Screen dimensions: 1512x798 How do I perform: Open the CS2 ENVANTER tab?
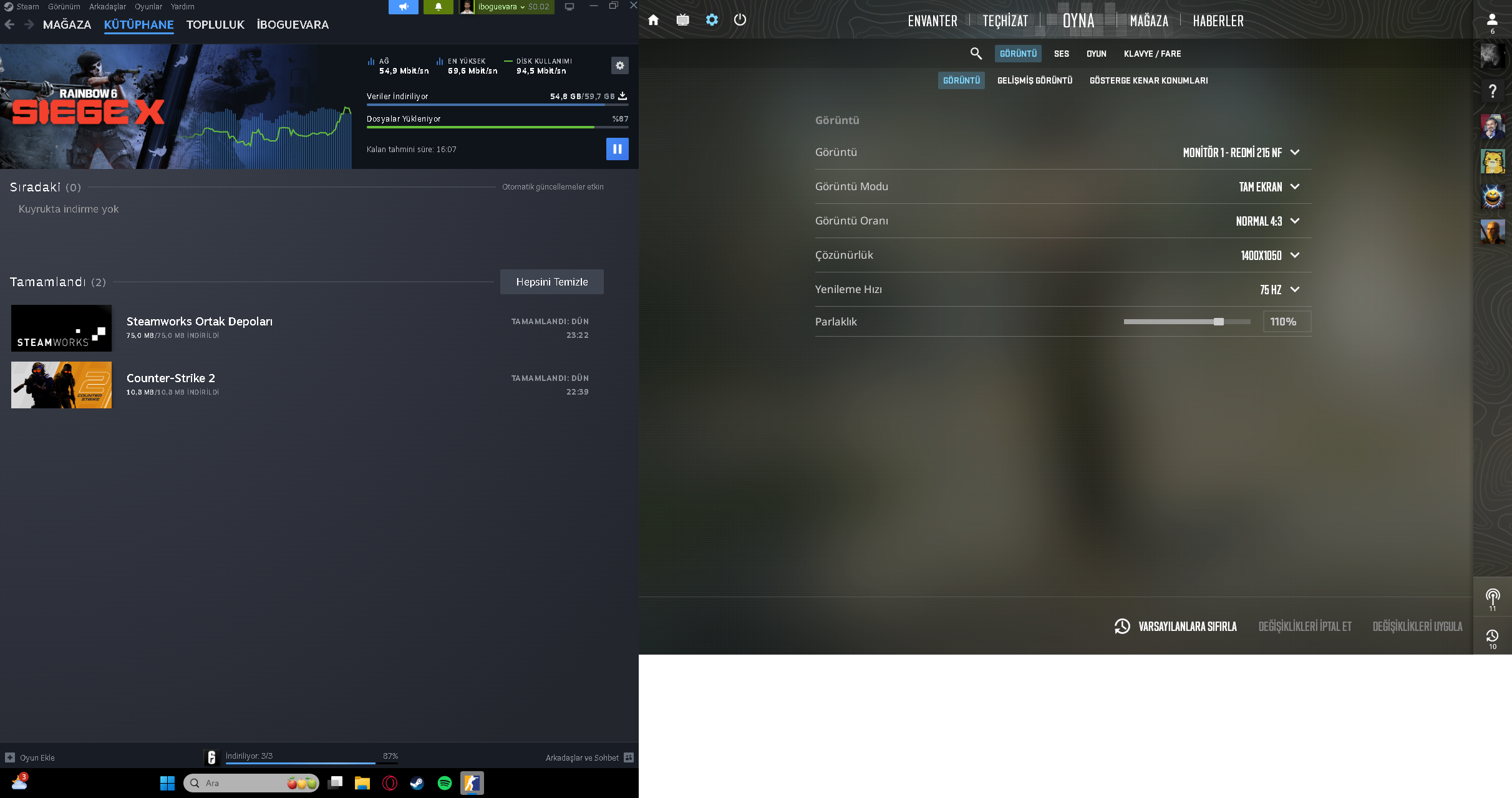pyautogui.click(x=933, y=21)
